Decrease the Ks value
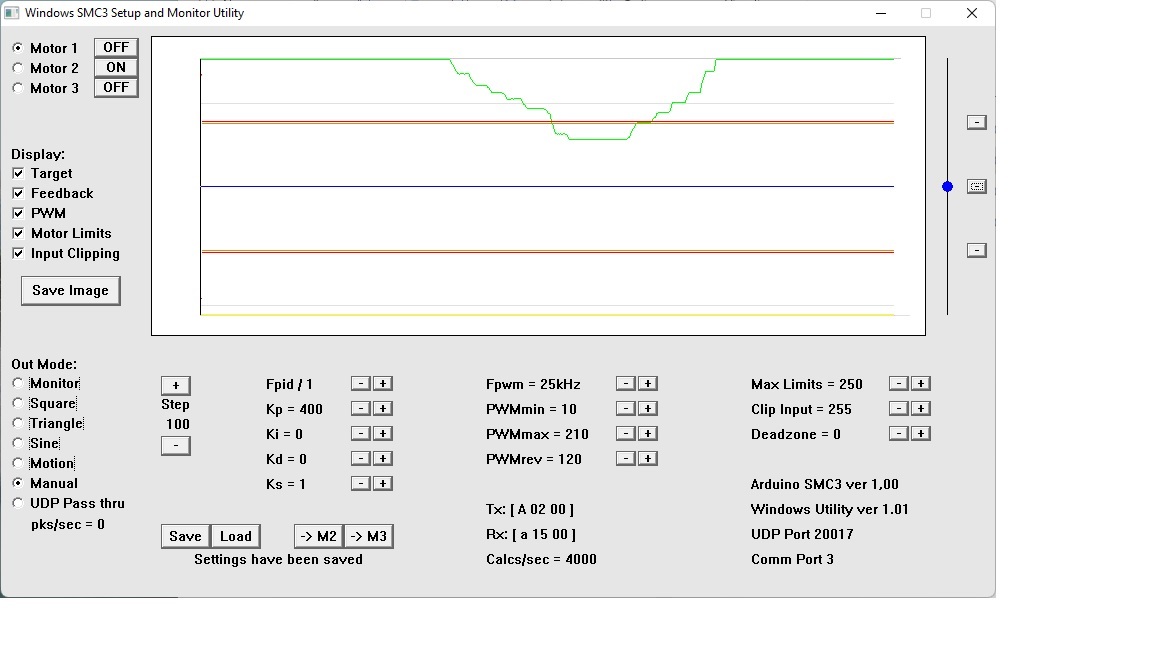The width and height of the screenshot is (1152, 648). [x=361, y=483]
